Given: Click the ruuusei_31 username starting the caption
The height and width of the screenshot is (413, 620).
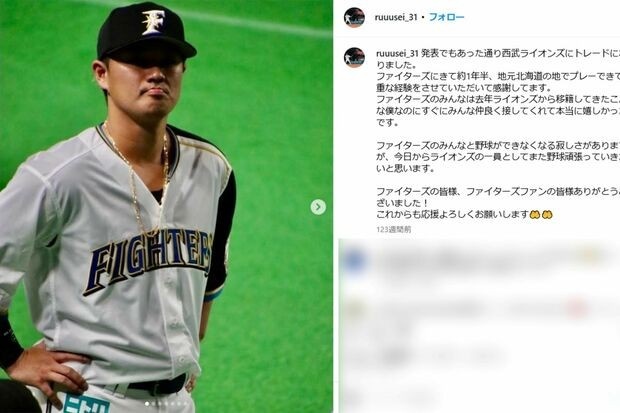Looking at the screenshot, I should point(397,53).
